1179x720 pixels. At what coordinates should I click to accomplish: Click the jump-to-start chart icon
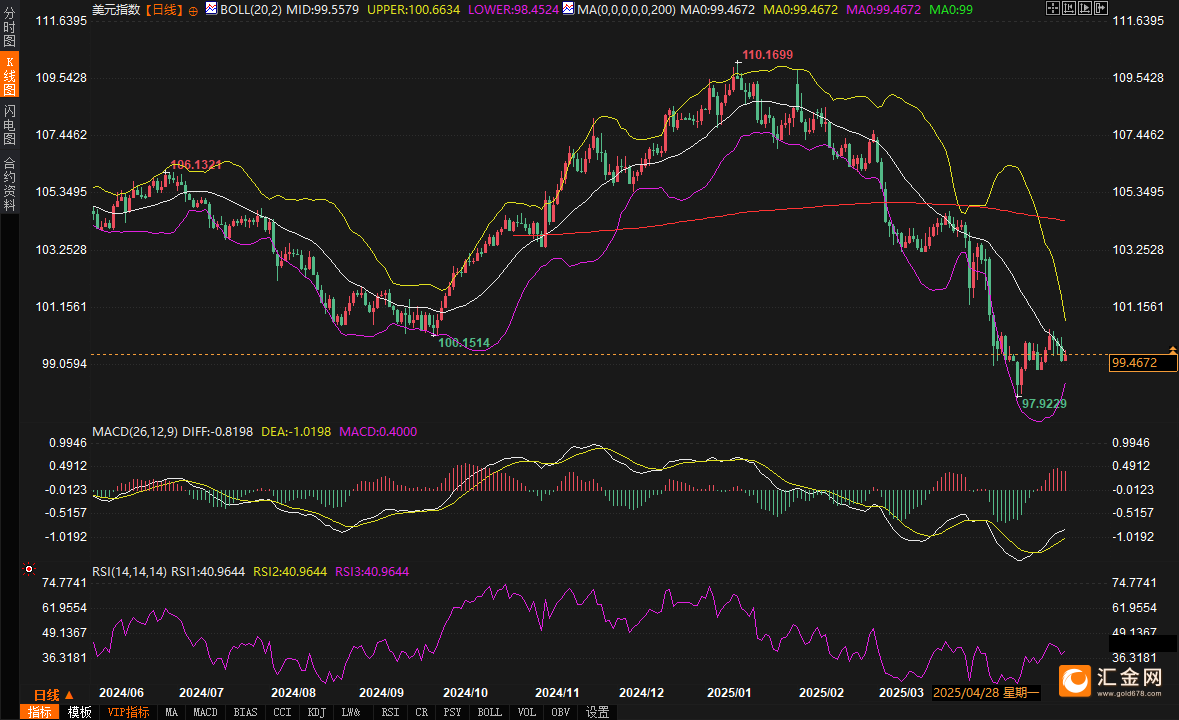tap(1069, 8)
